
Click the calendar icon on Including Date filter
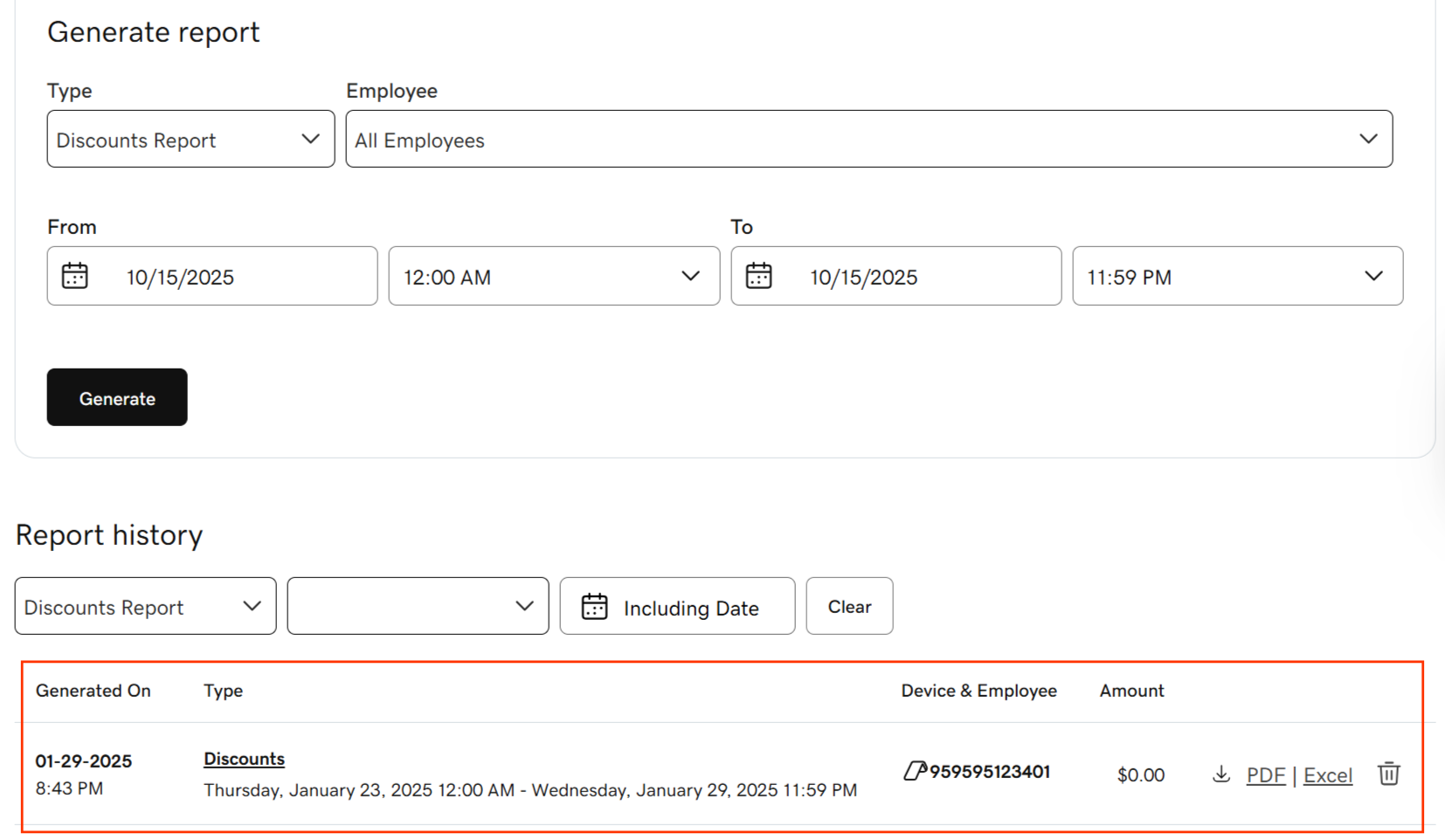pos(595,606)
